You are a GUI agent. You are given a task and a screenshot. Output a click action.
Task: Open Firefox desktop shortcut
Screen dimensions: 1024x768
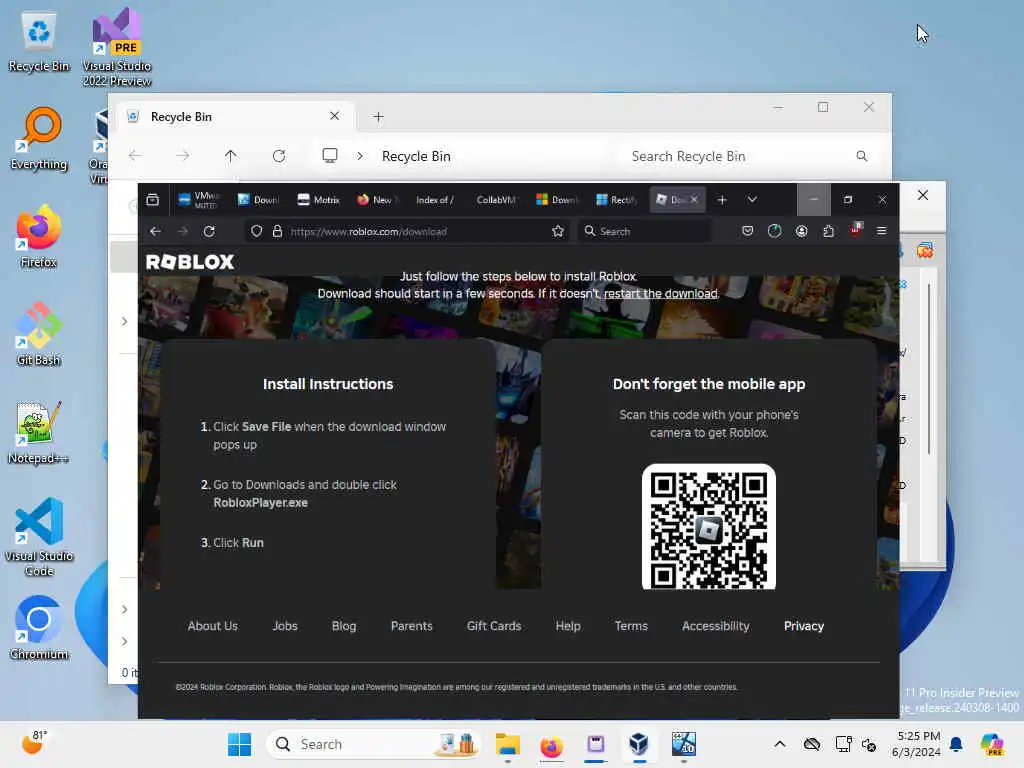coord(39,236)
